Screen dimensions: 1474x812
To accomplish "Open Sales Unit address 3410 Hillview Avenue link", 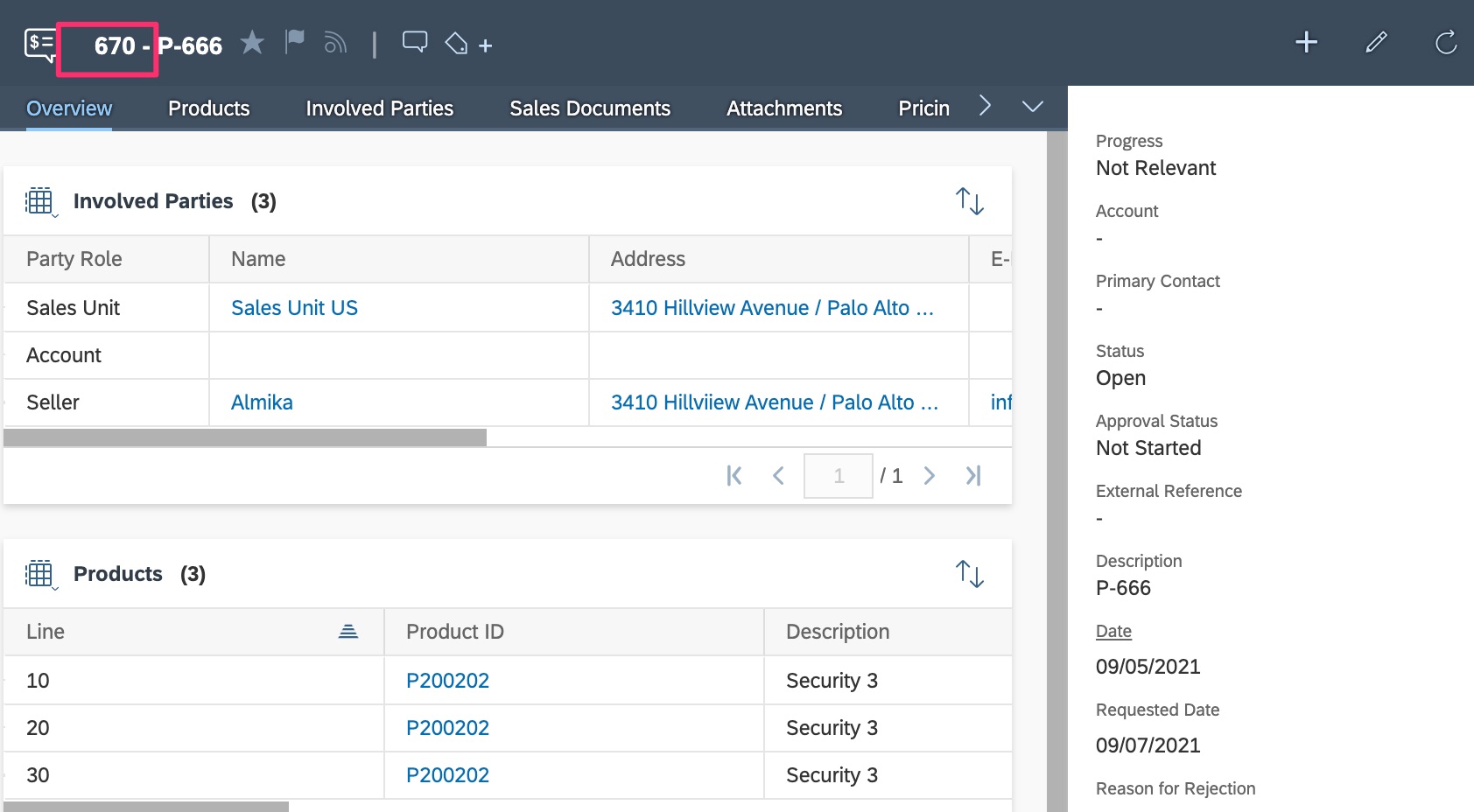I will coord(772,308).
